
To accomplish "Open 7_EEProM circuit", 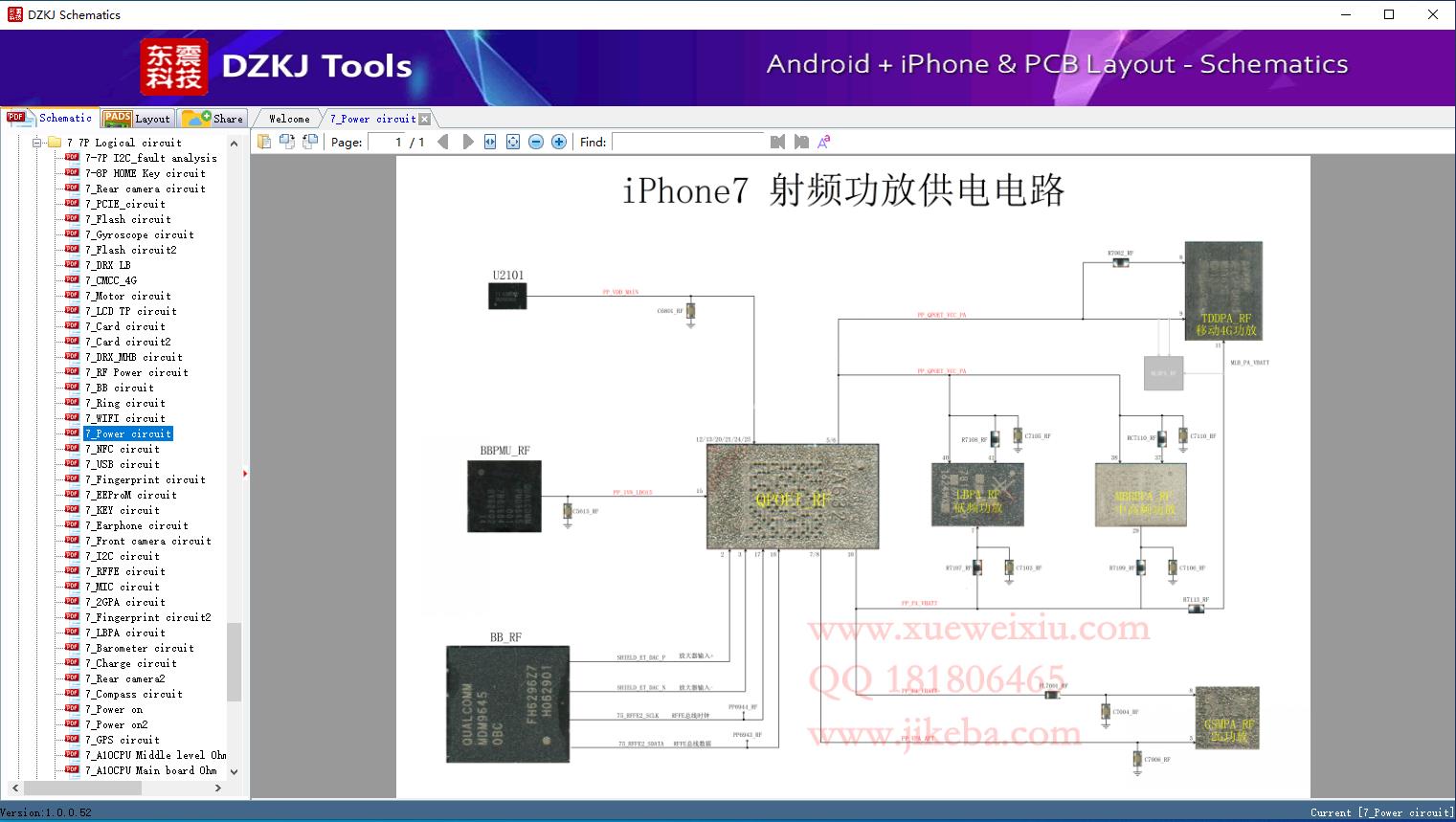I will 130,495.
